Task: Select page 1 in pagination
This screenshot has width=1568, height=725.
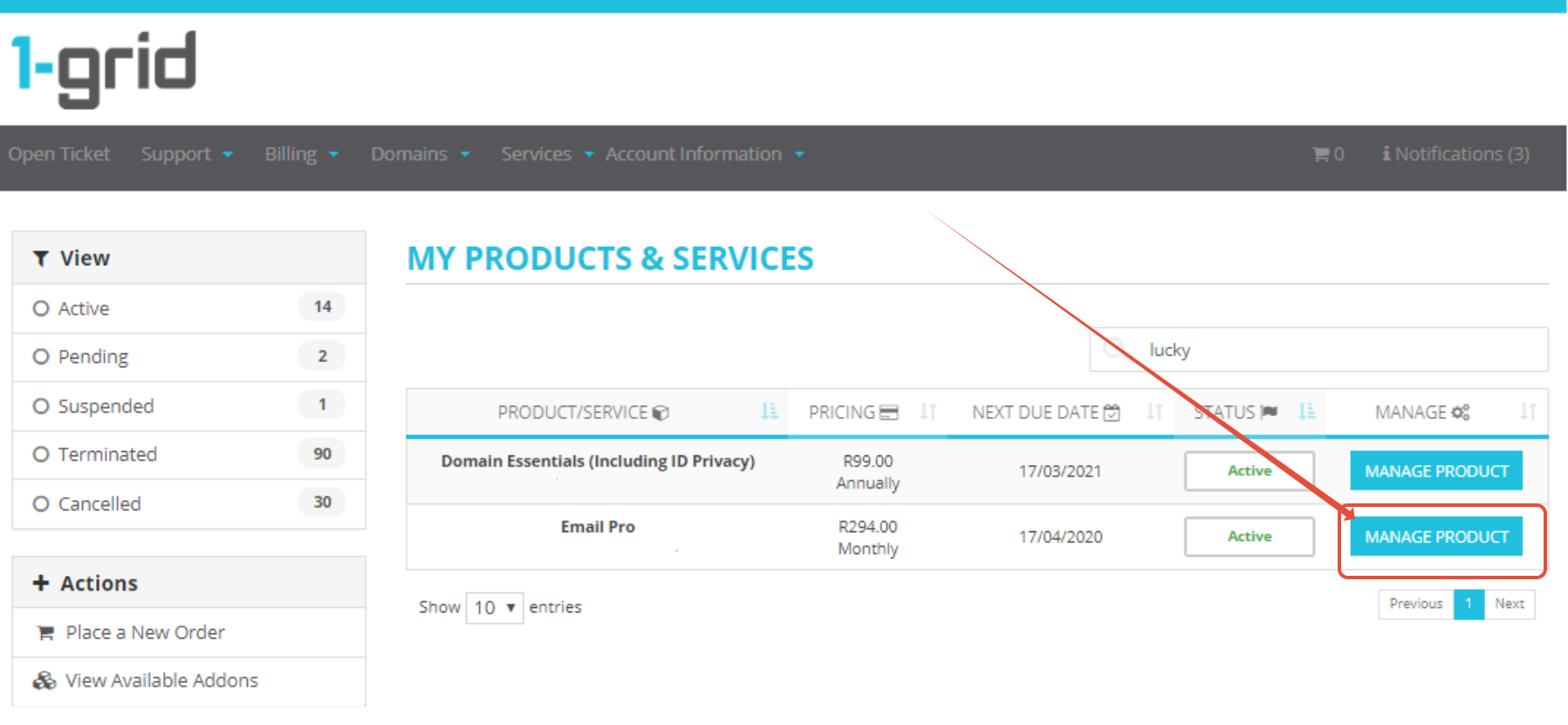Action: click(1469, 604)
